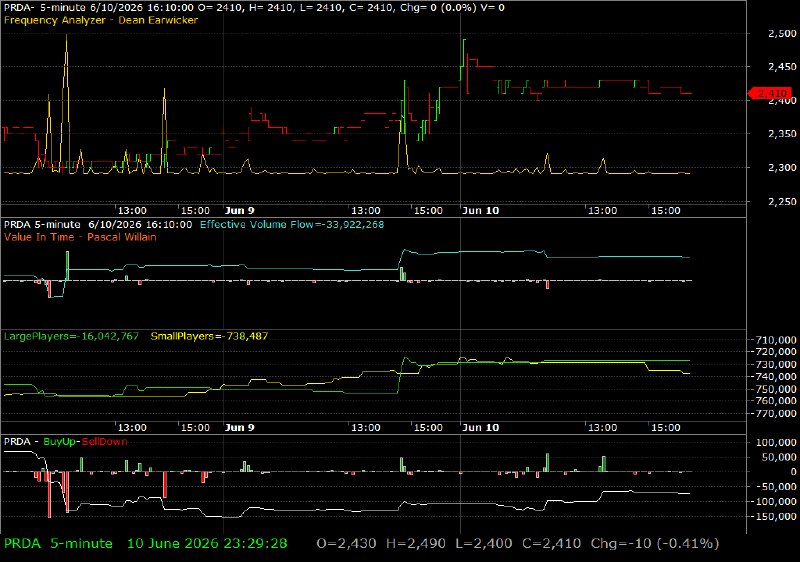800x562 pixels.
Task: Click 'PRDA 5-minute' in the bottom status bar
Action: 58,544
